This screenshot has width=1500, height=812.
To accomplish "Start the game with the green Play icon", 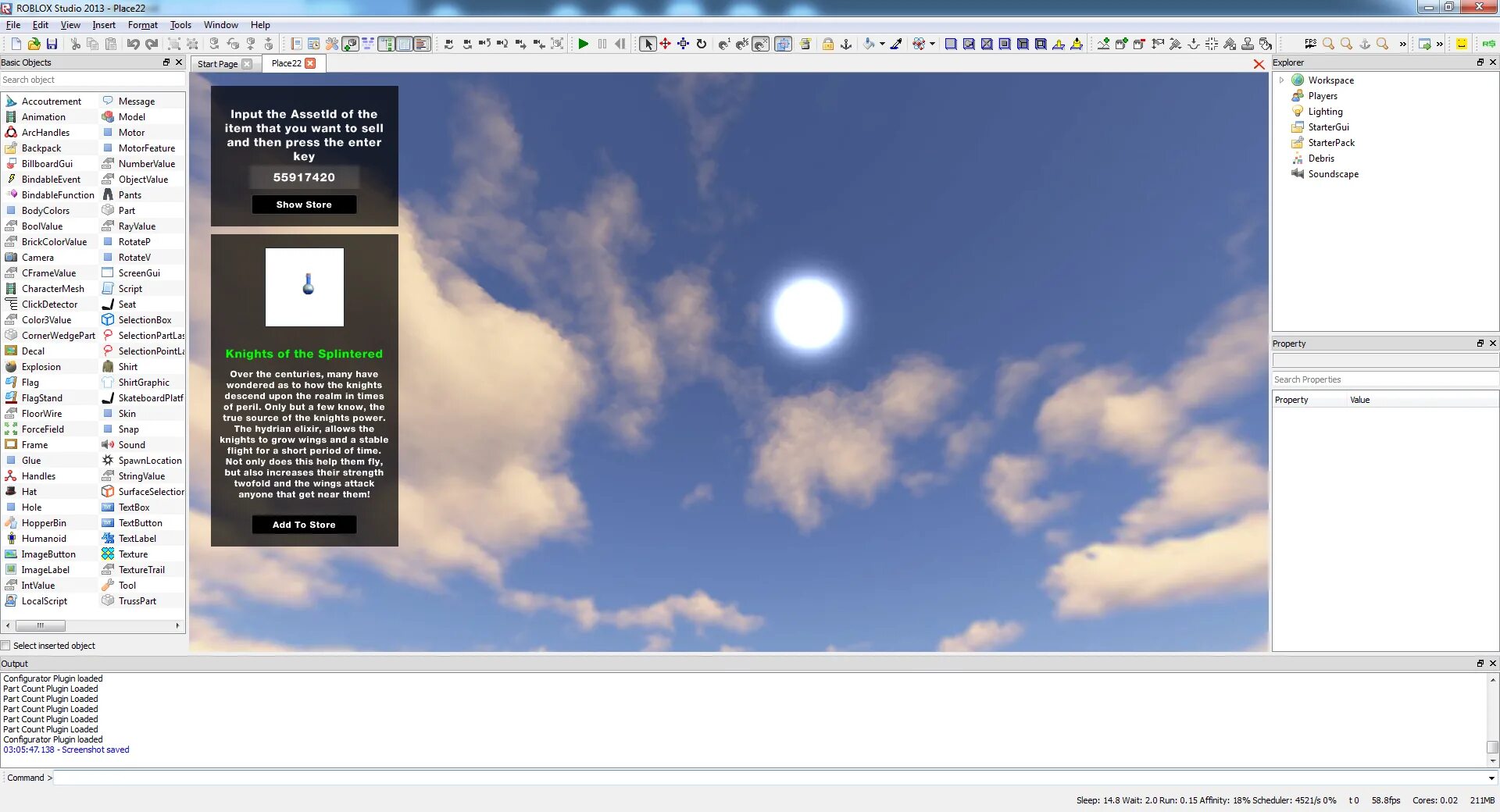I will coord(583,45).
